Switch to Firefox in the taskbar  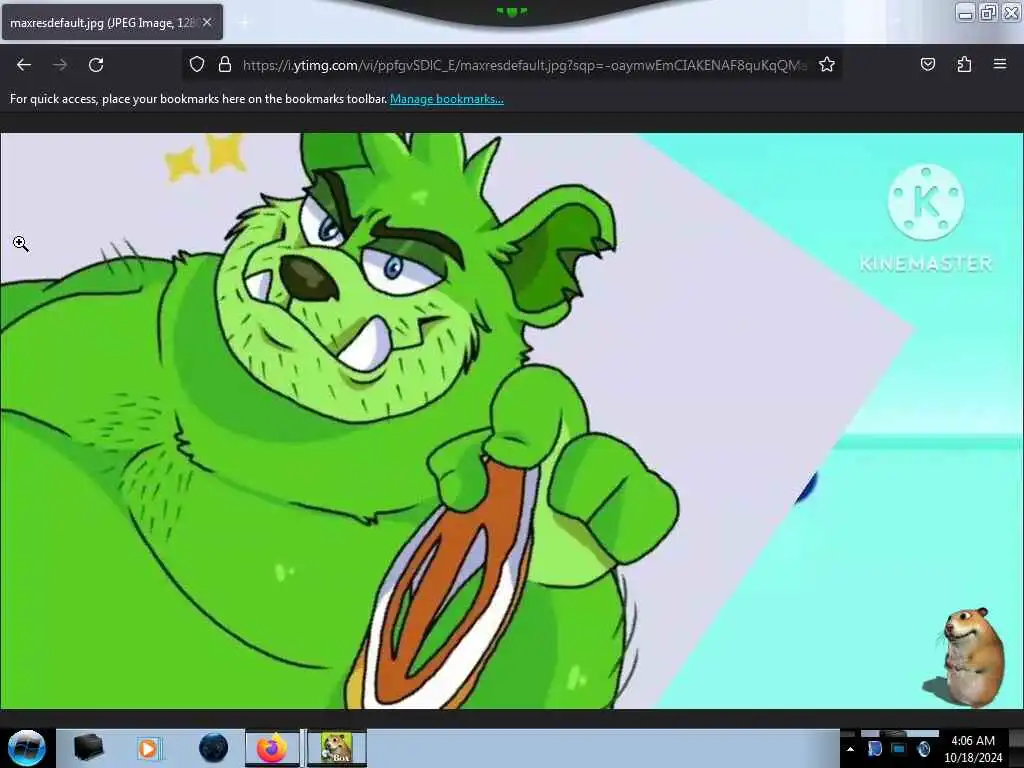coord(272,748)
